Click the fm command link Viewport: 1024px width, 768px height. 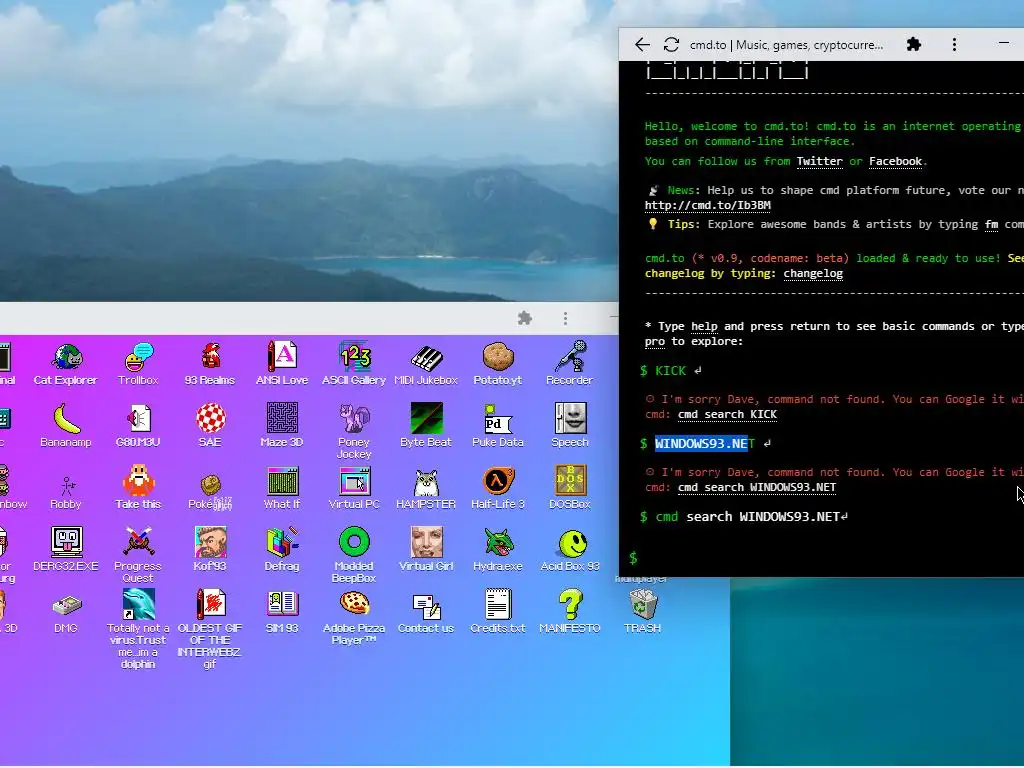(991, 224)
